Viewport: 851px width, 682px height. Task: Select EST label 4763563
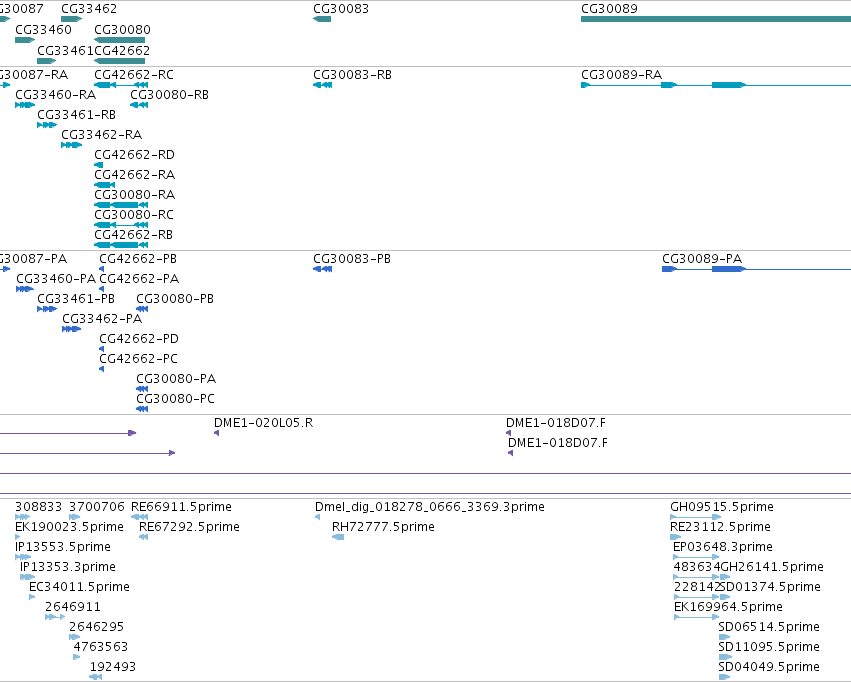(x=101, y=647)
